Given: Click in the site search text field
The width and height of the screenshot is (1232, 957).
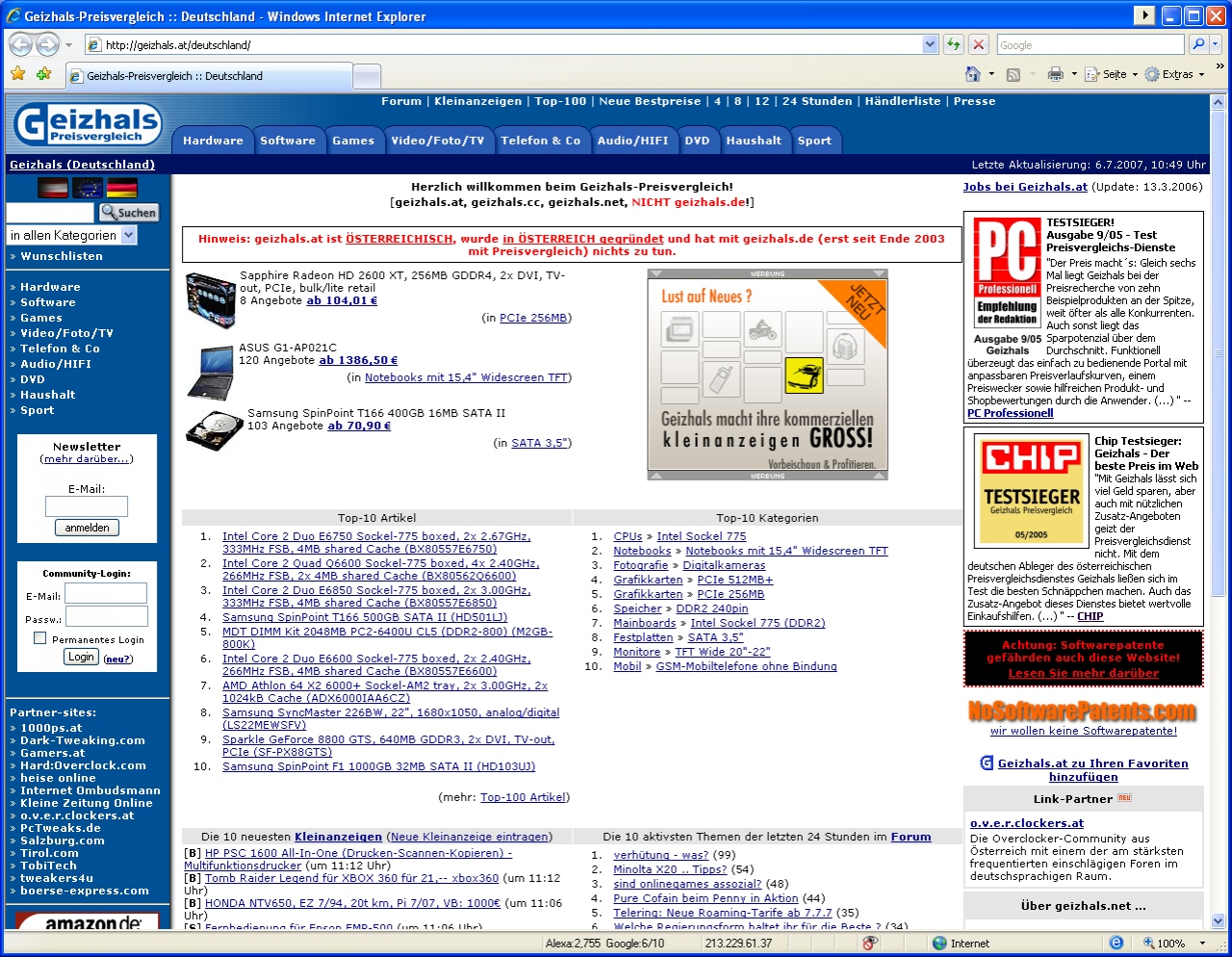Looking at the screenshot, I should (50, 213).
